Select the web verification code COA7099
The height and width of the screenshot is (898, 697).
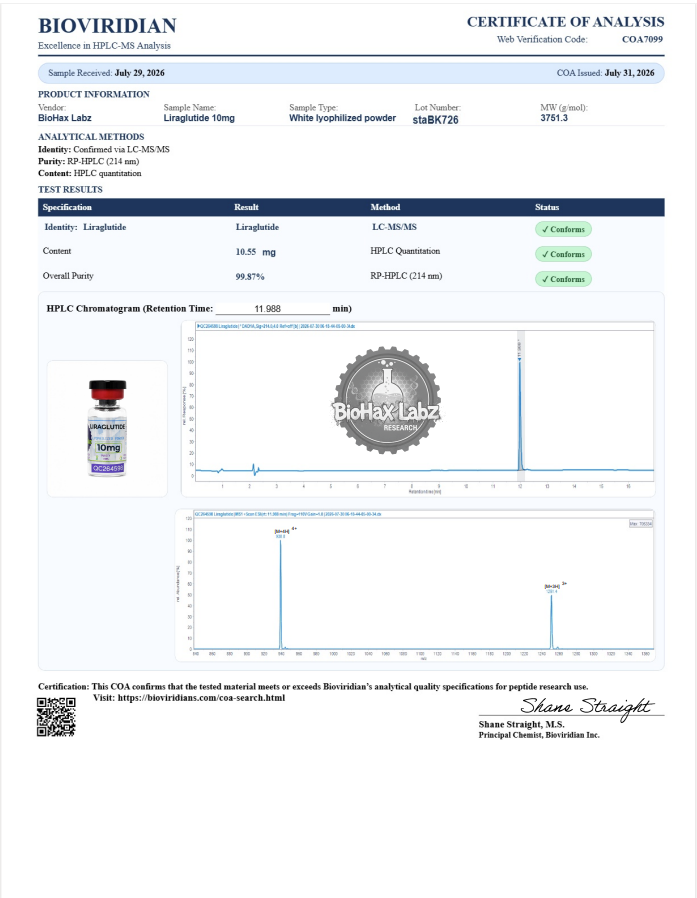click(642, 40)
